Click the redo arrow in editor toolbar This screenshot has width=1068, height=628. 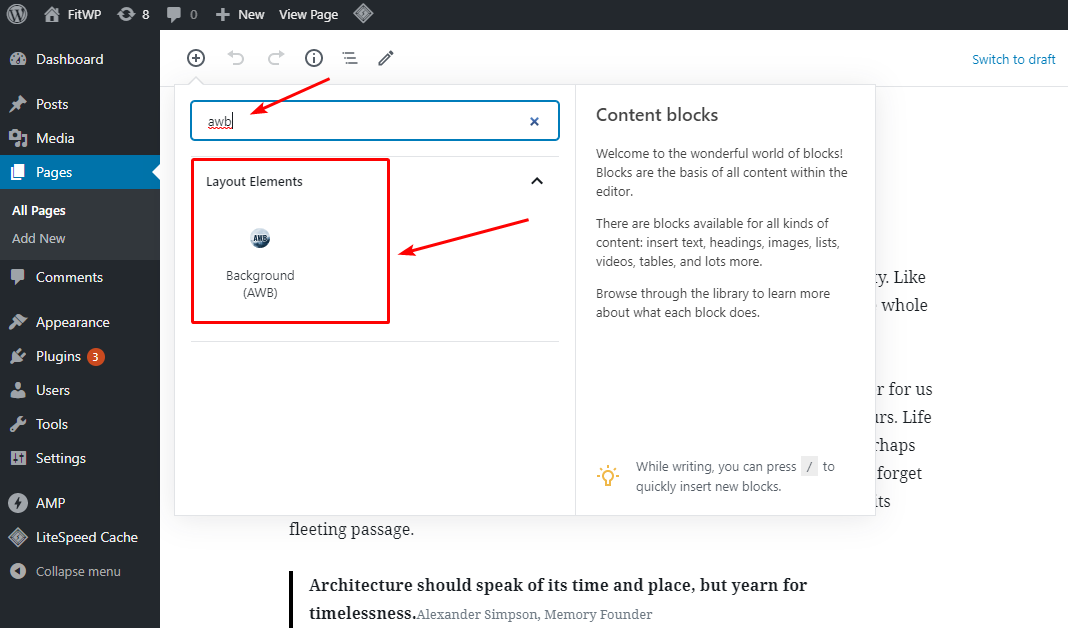[274, 58]
